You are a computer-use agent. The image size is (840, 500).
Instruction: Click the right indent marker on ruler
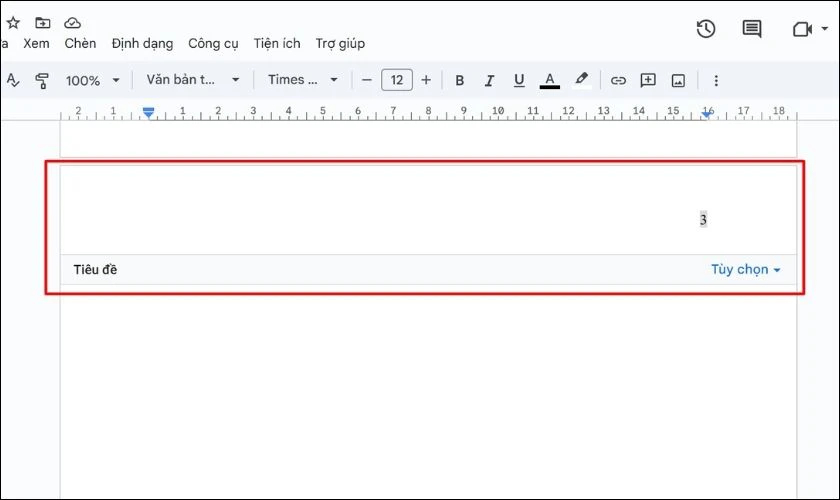click(708, 113)
